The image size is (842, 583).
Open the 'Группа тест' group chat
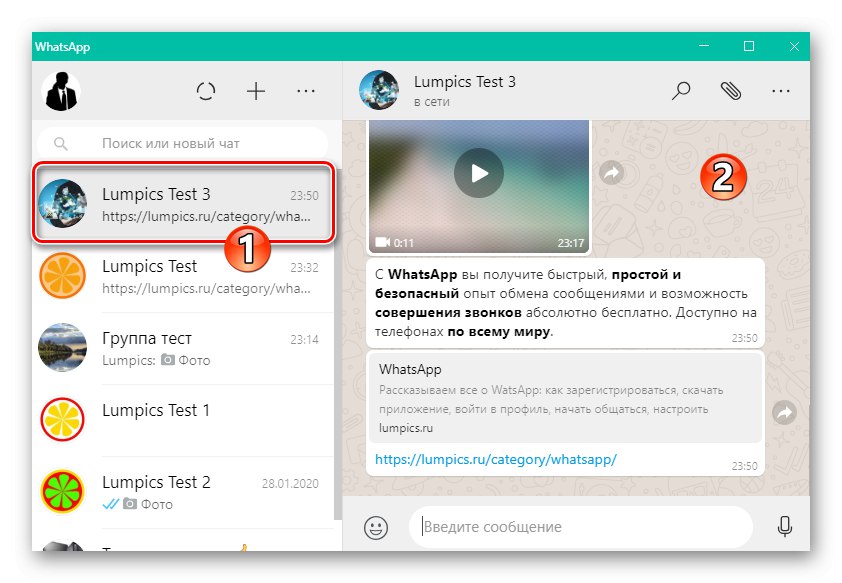[183, 348]
